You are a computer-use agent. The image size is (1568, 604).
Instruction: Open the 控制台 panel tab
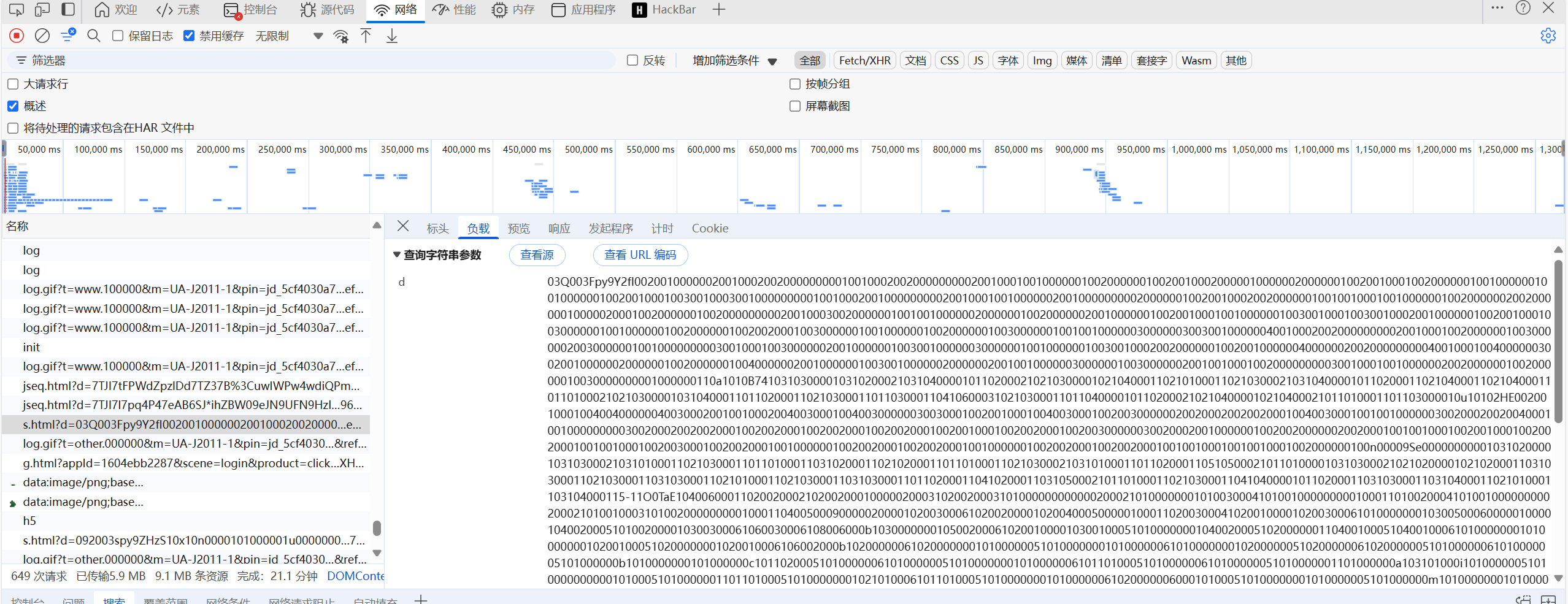(251, 10)
